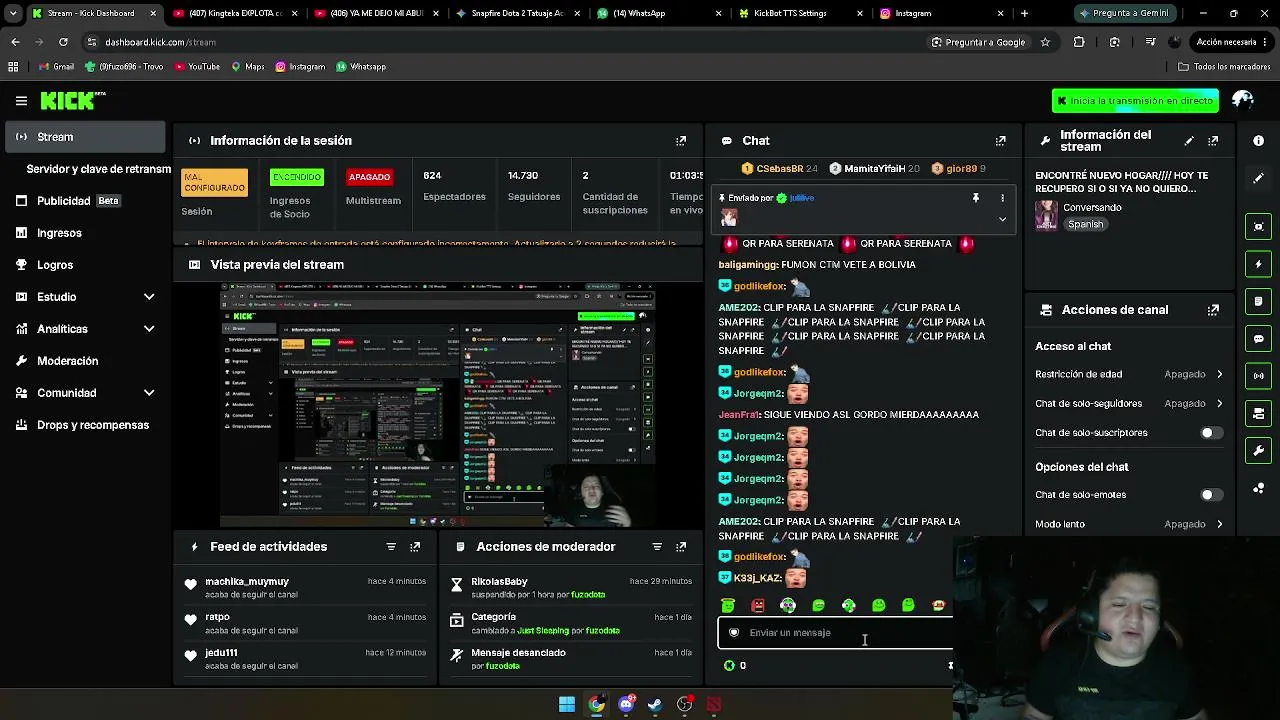Pop out the Información de la sesión panel
This screenshot has height=720, width=1280.
coord(681,141)
